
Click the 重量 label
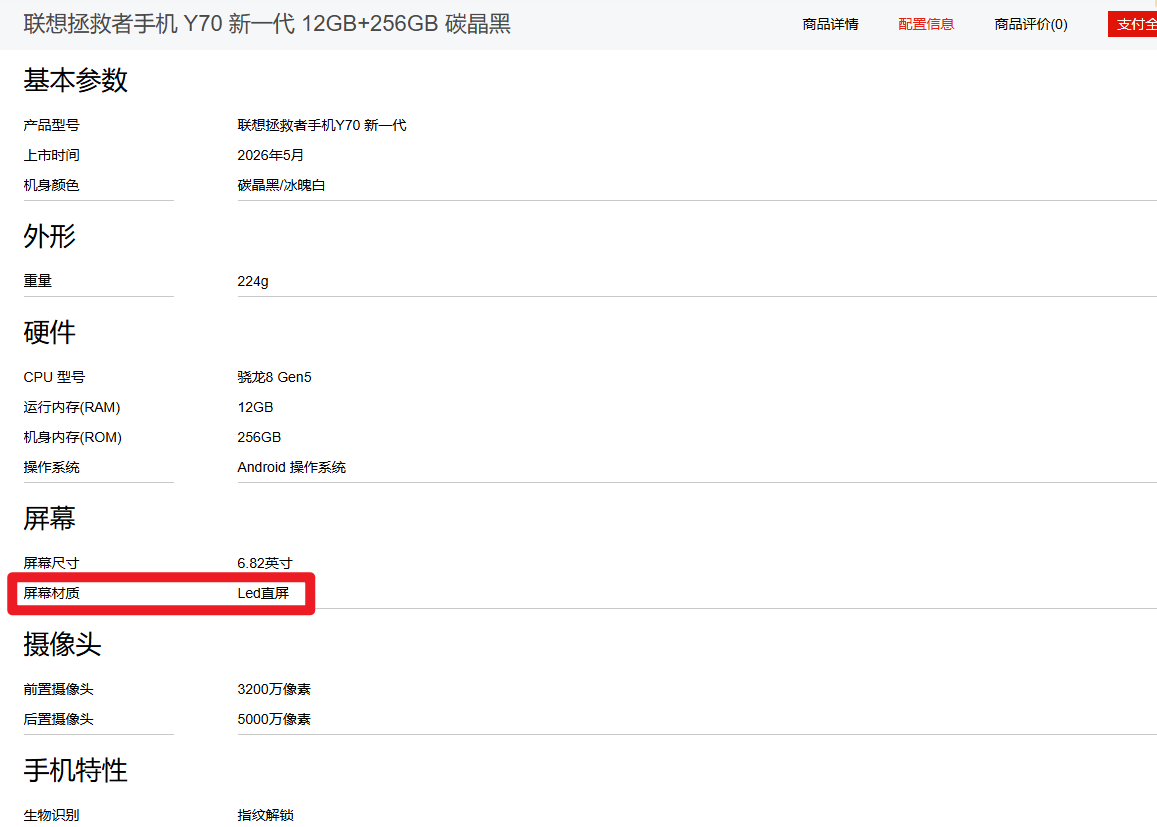coord(38,281)
